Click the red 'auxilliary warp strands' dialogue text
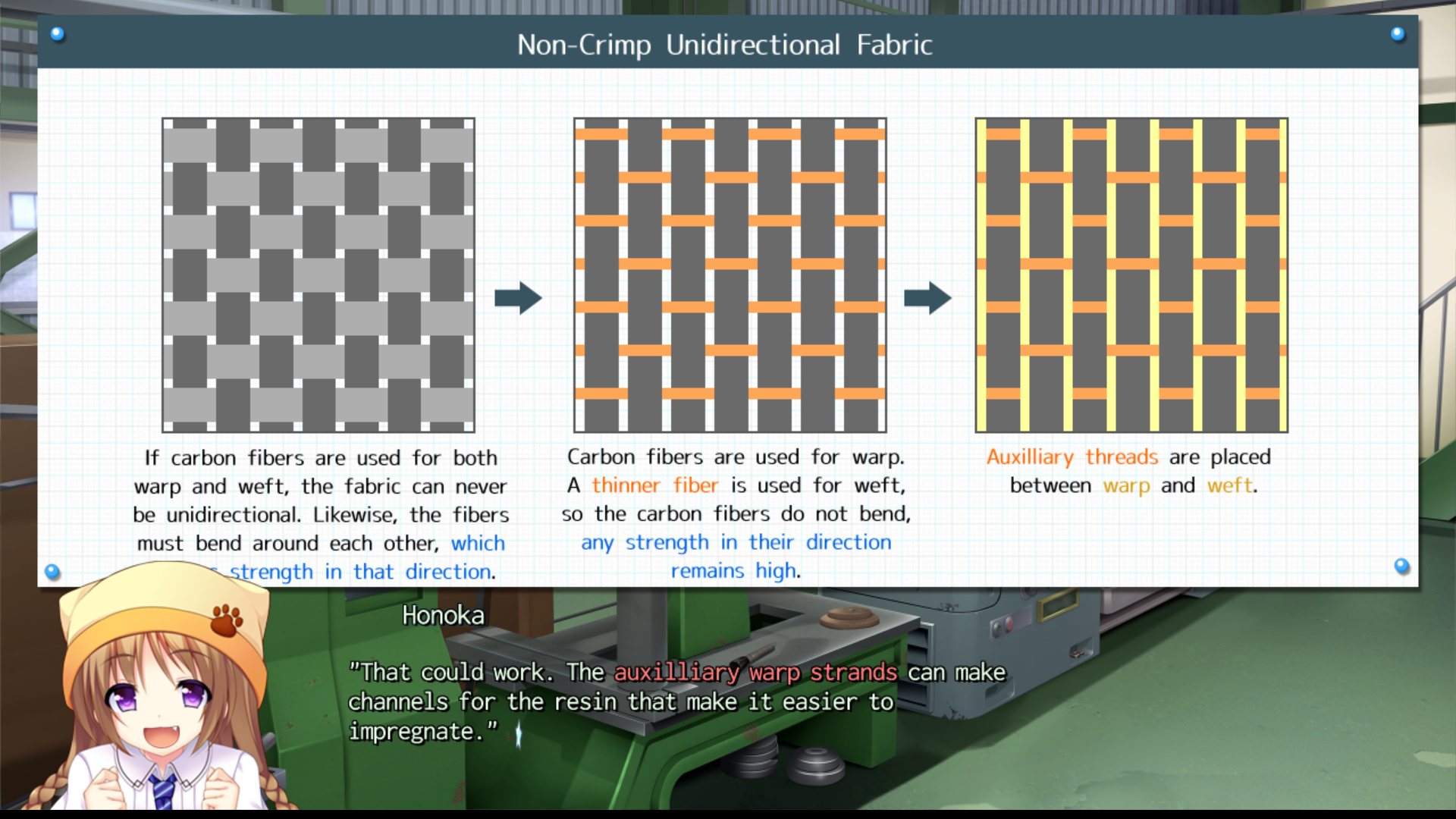Image resolution: width=1456 pixels, height=819 pixels. (755, 673)
